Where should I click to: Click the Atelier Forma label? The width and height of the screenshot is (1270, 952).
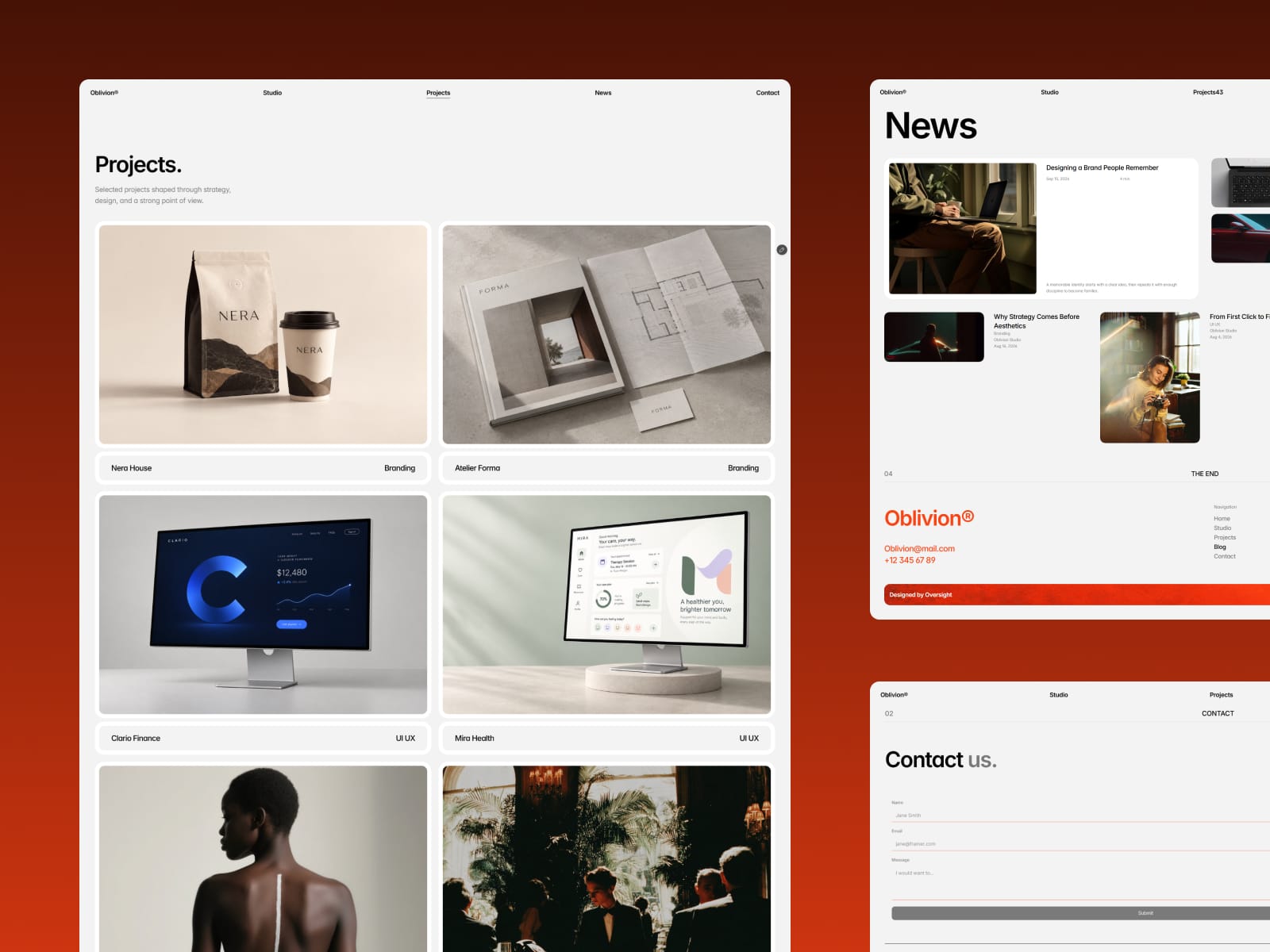click(477, 468)
